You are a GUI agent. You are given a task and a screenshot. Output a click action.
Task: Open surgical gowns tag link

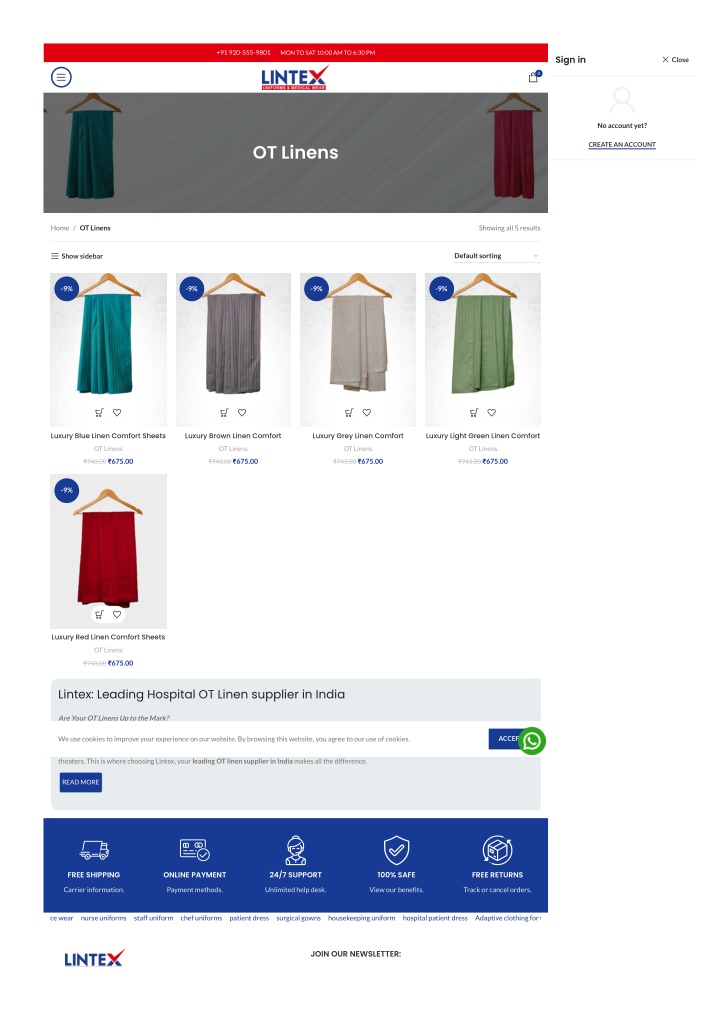(298, 918)
